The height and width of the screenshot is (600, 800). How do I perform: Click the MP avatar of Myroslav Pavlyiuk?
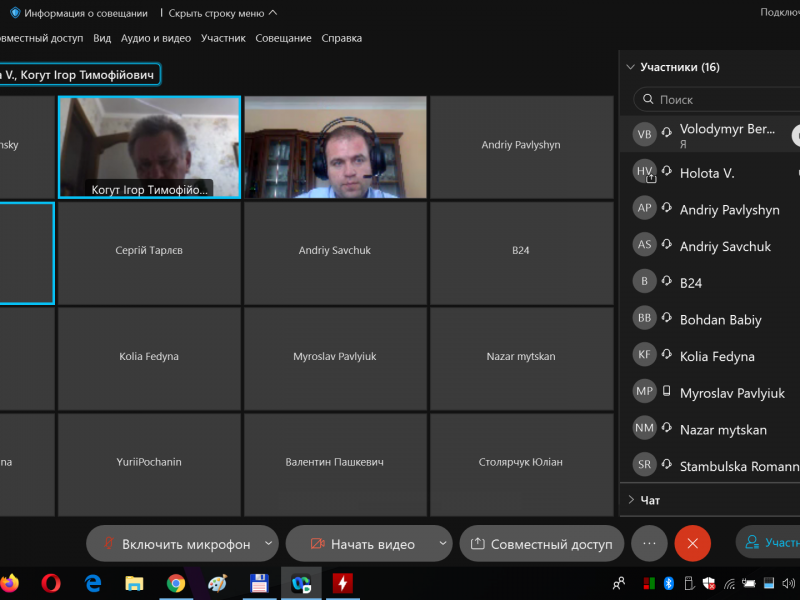[x=645, y=392]
